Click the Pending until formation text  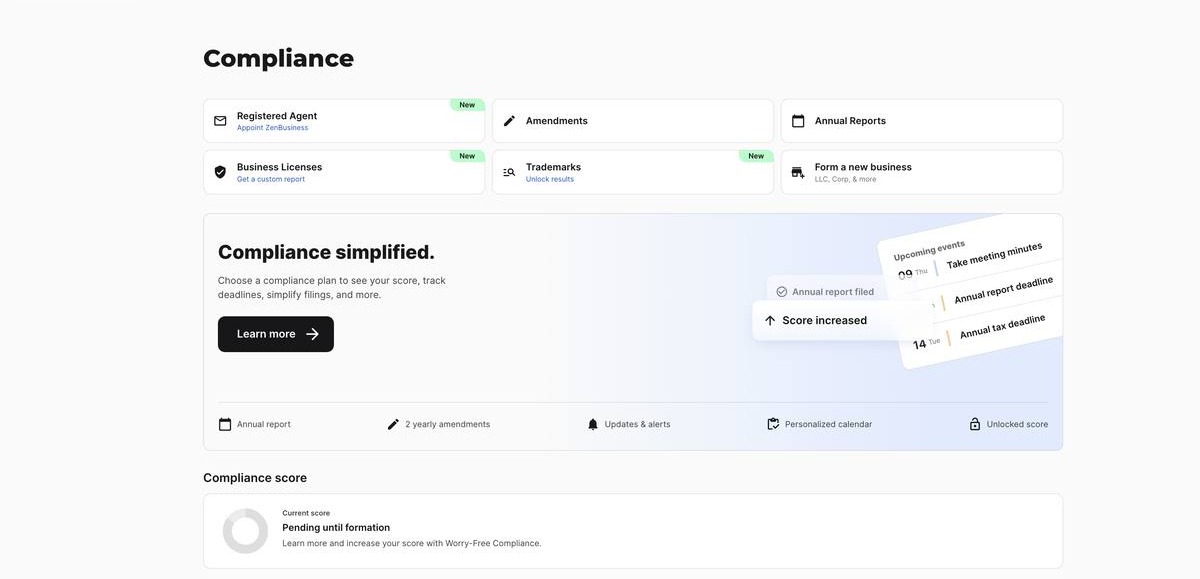click(x=336, y=527)
